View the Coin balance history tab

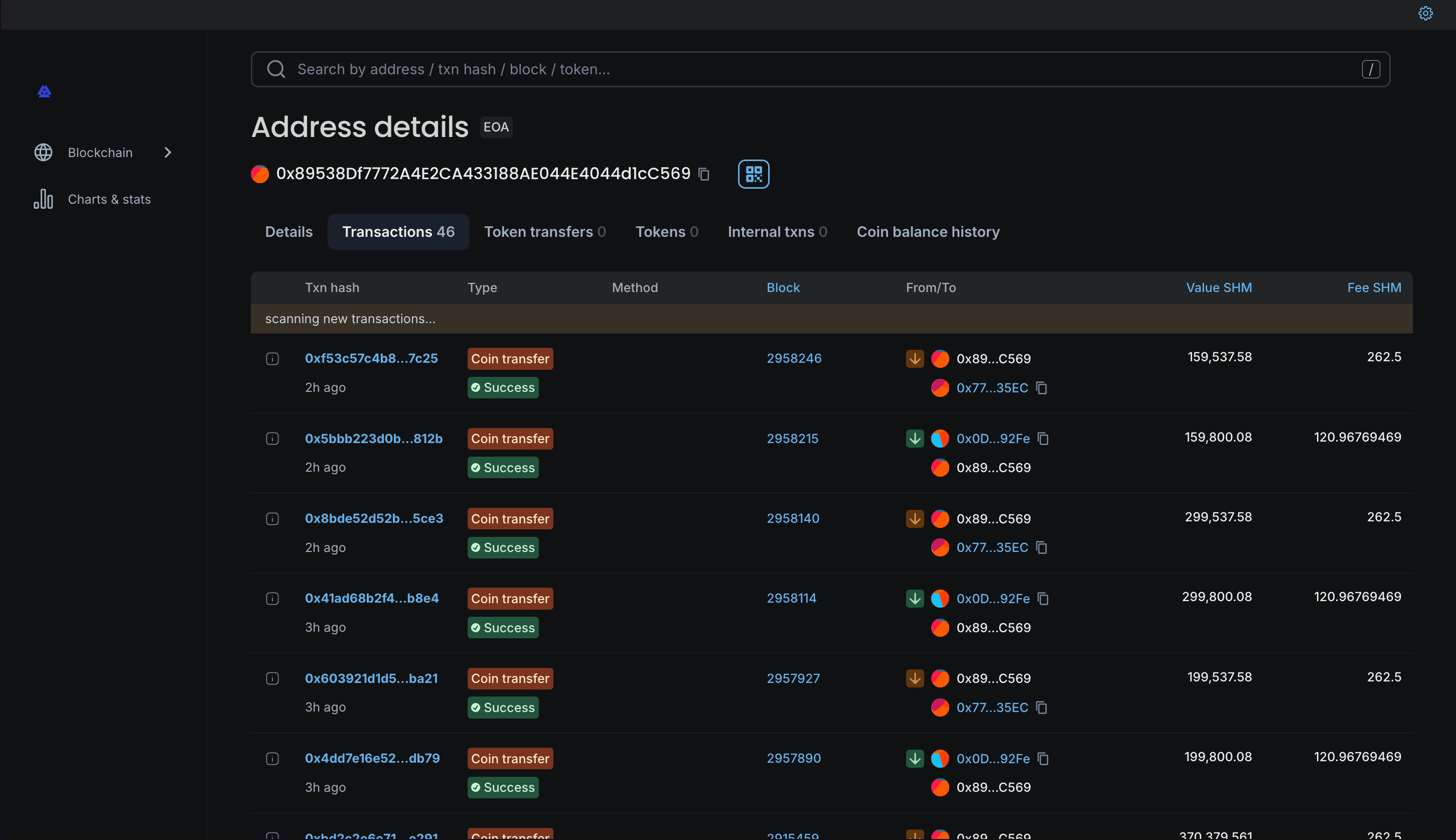tap(928, 231)
